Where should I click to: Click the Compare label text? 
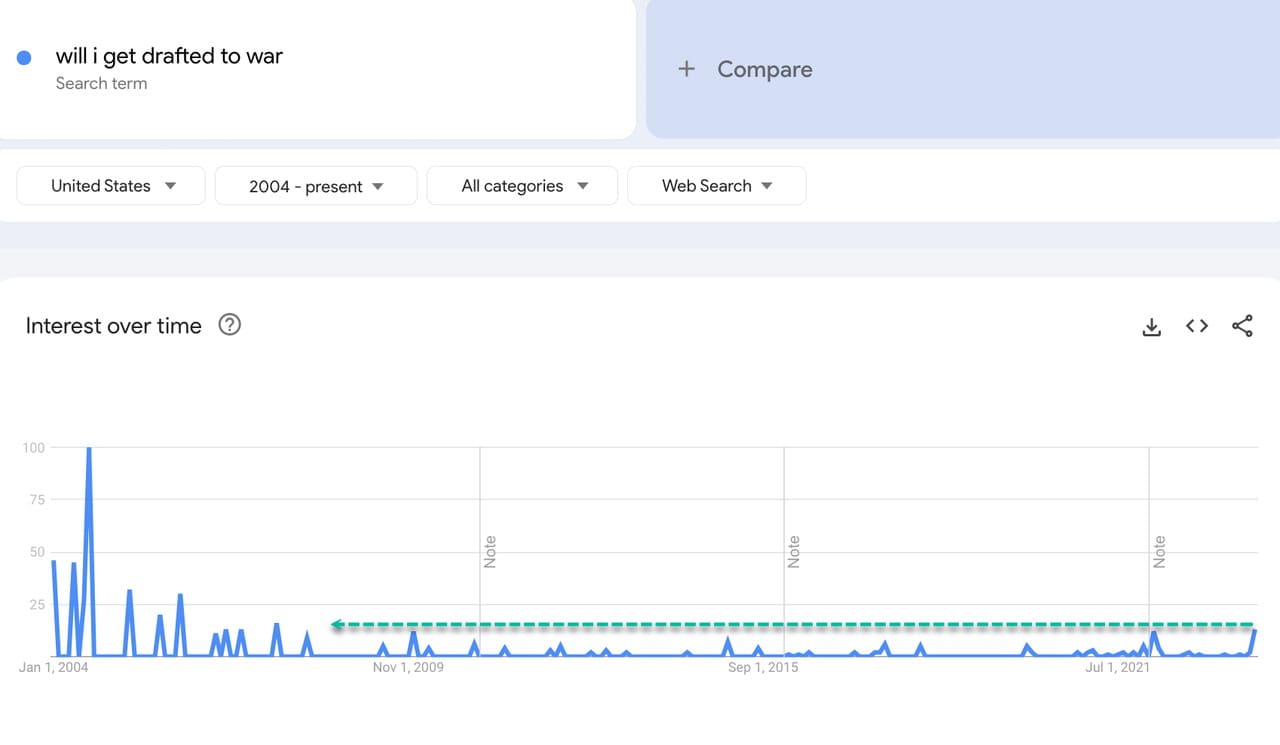(764, 69)
